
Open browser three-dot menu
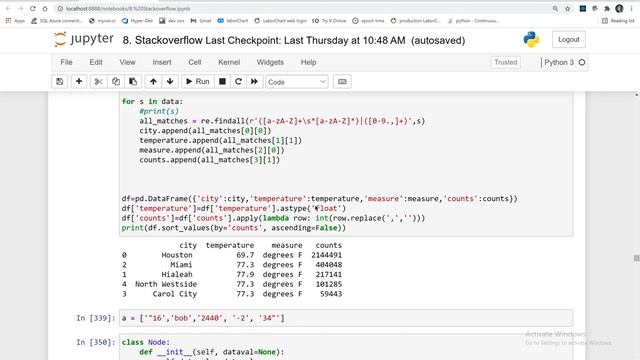click(x=631, y=9)
